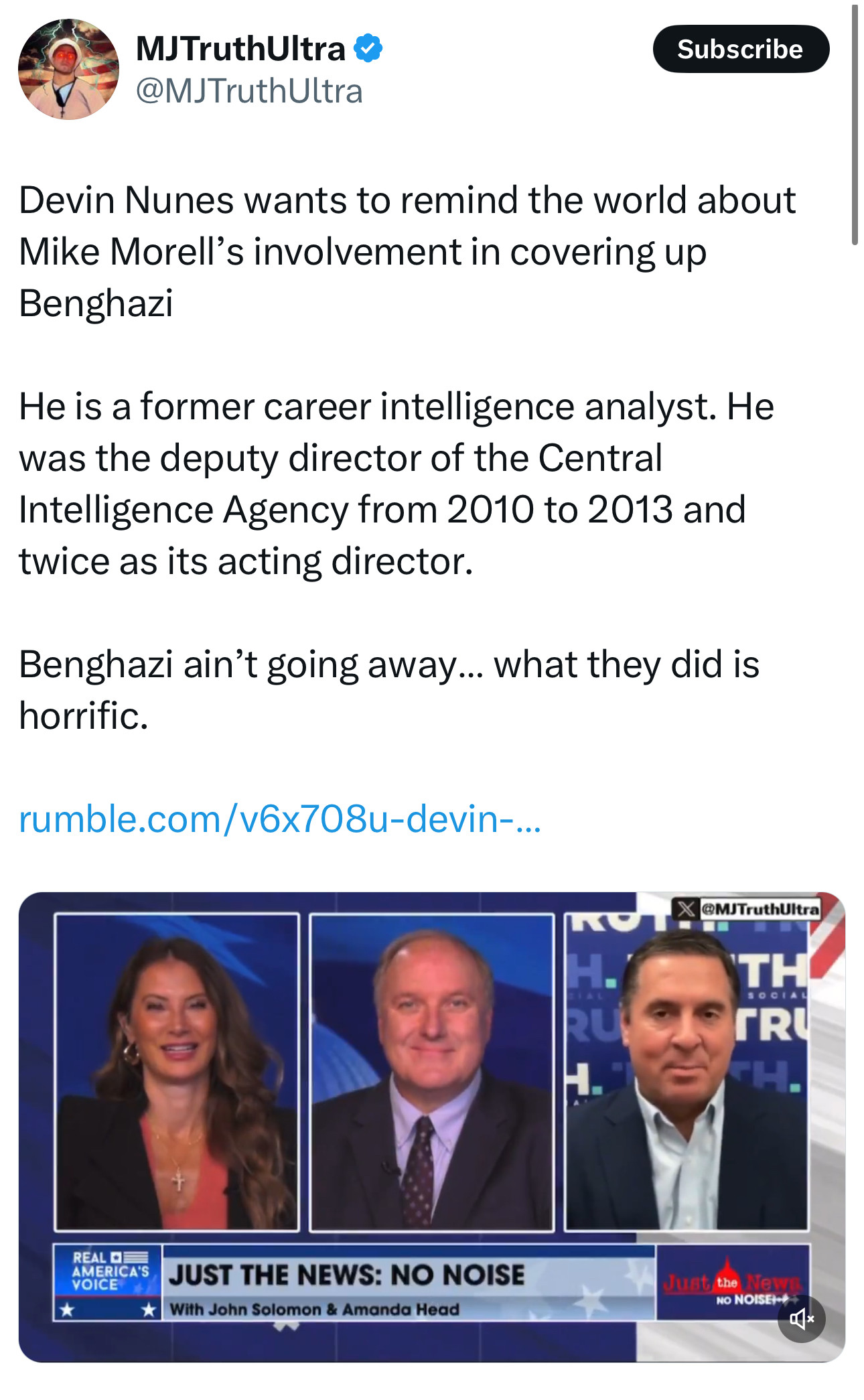Click the Just the News capitol logo
This screenshot has width=864, height=1400.
pyautogui.click(x=733, y=1282)
